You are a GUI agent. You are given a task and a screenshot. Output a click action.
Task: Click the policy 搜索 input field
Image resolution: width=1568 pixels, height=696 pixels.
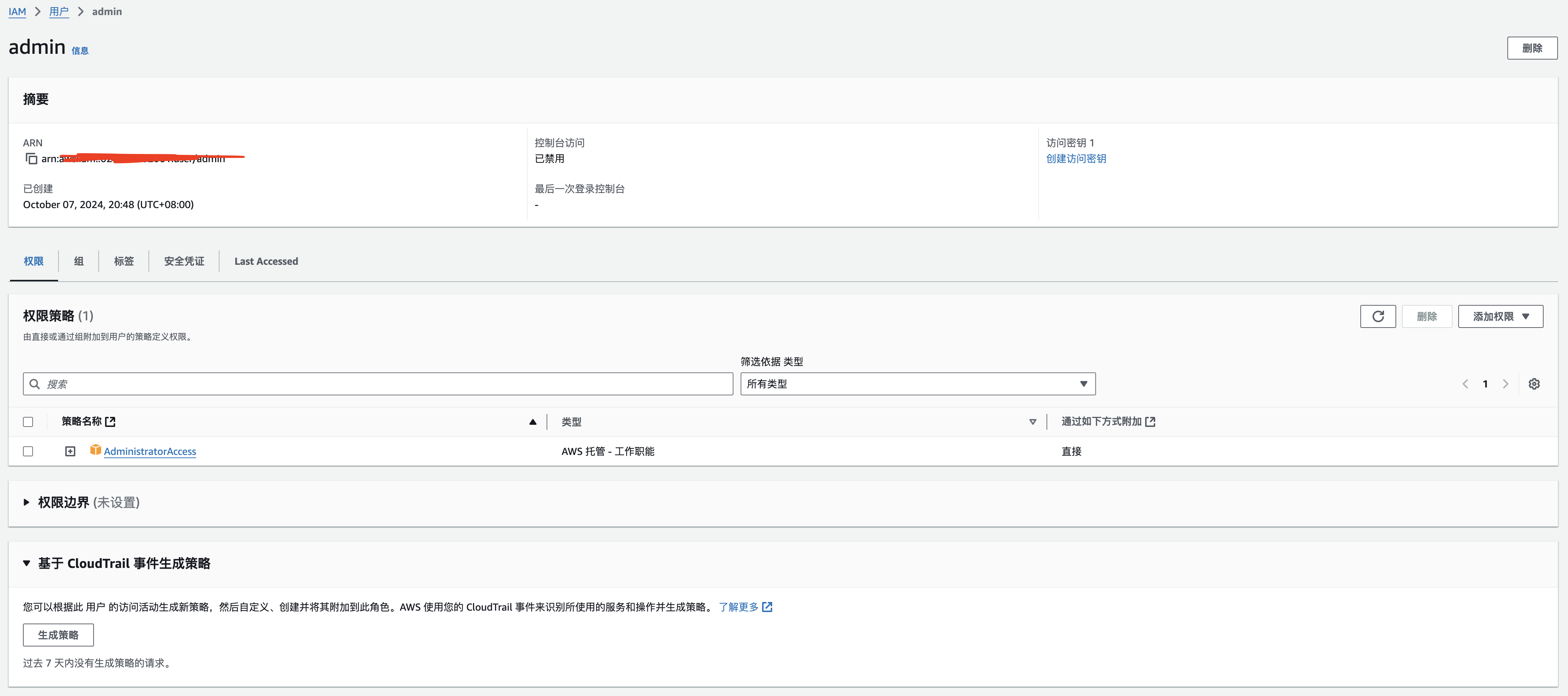(378, 384)
